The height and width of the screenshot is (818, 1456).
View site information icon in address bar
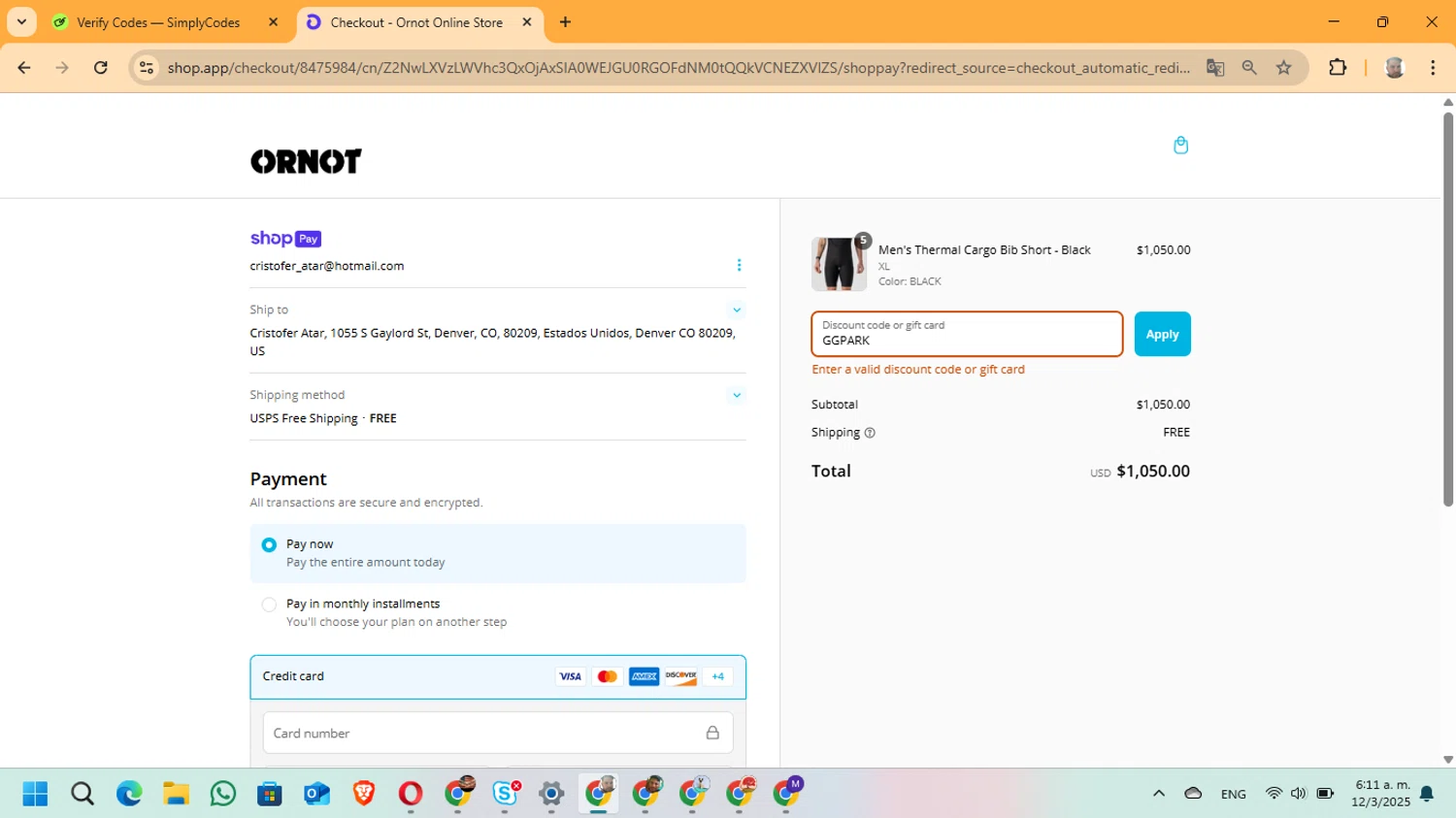coord(147,68)
